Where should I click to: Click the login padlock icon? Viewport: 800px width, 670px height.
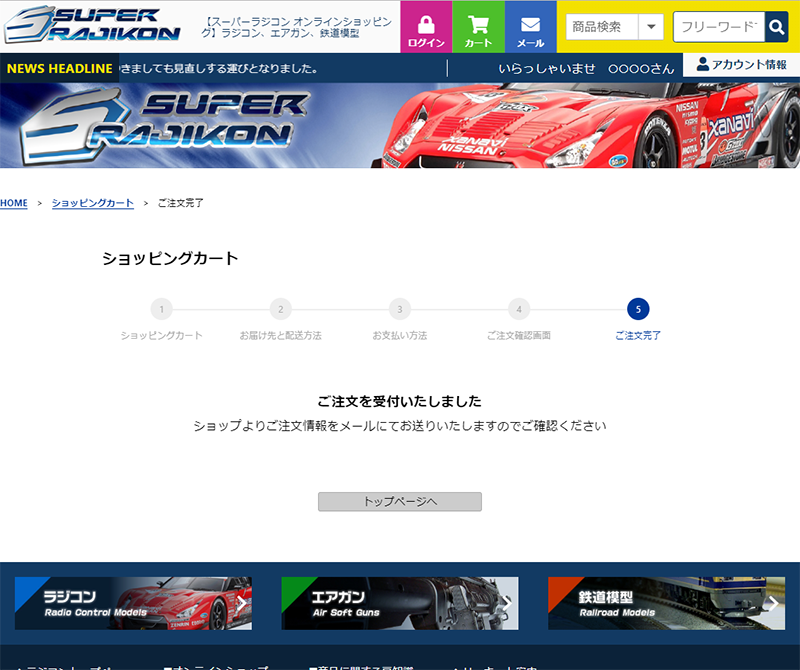(x=426, y=24)
